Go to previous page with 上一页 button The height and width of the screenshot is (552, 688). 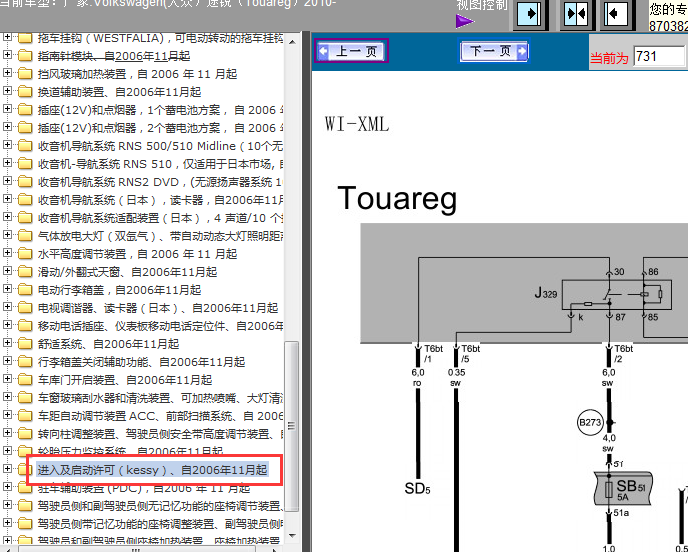pyautogui.click(x=351, y=51)
